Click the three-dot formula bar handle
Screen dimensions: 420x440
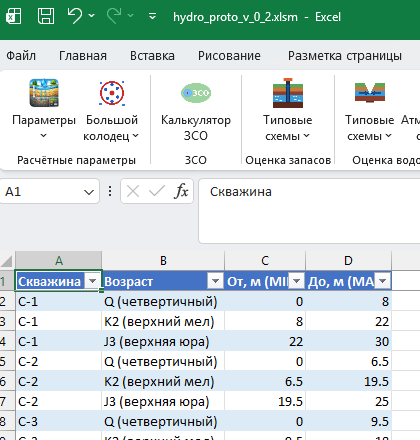[x=110, y=191]
